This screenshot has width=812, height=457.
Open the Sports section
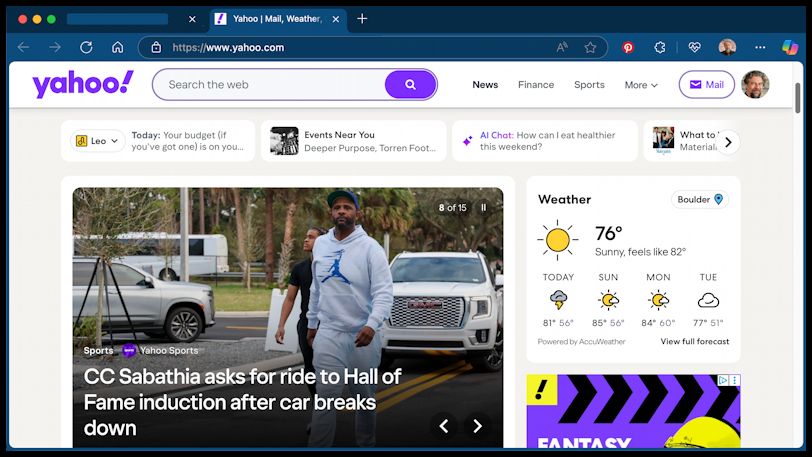[x=589, y=84]
